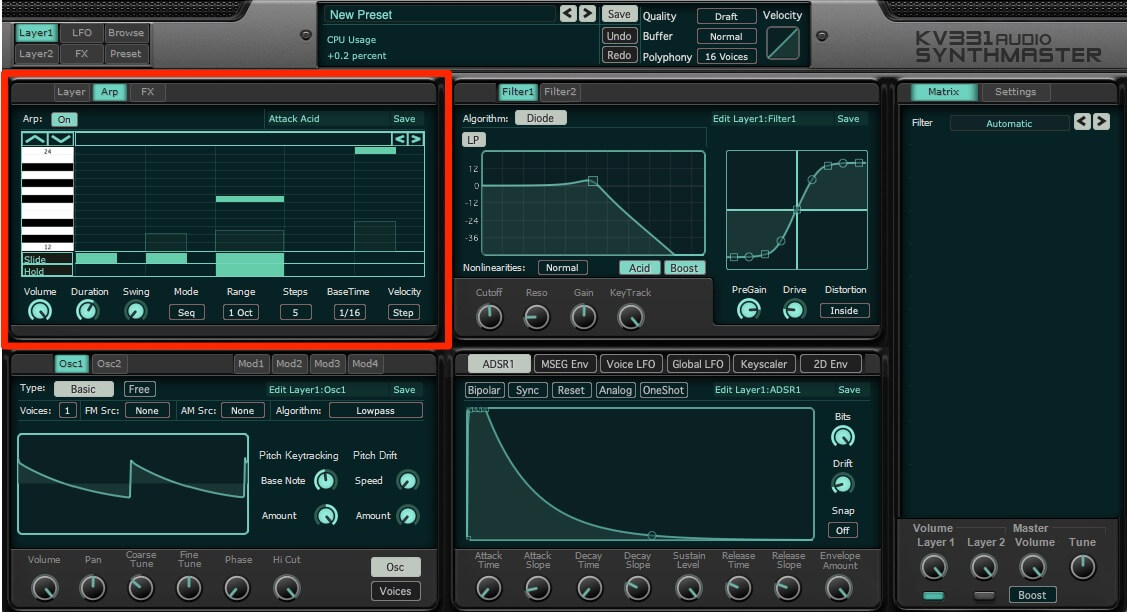Adjust the Sustain Level knob
This screenshot has width=1127, height=612.
point(689,588)
